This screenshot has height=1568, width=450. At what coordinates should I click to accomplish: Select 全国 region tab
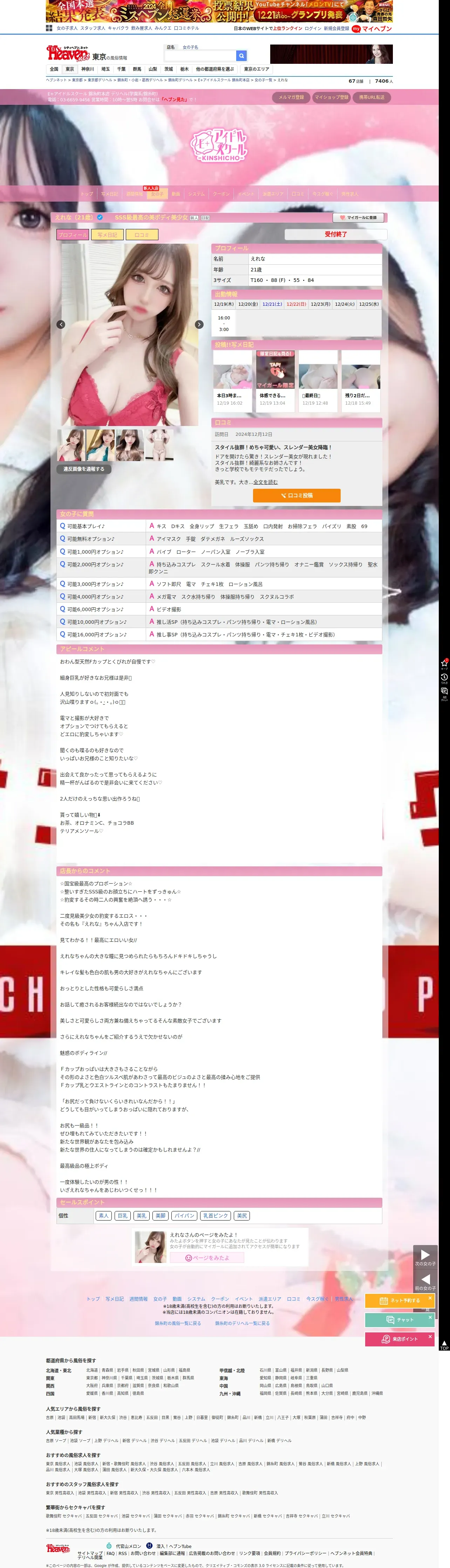point(54,69)
